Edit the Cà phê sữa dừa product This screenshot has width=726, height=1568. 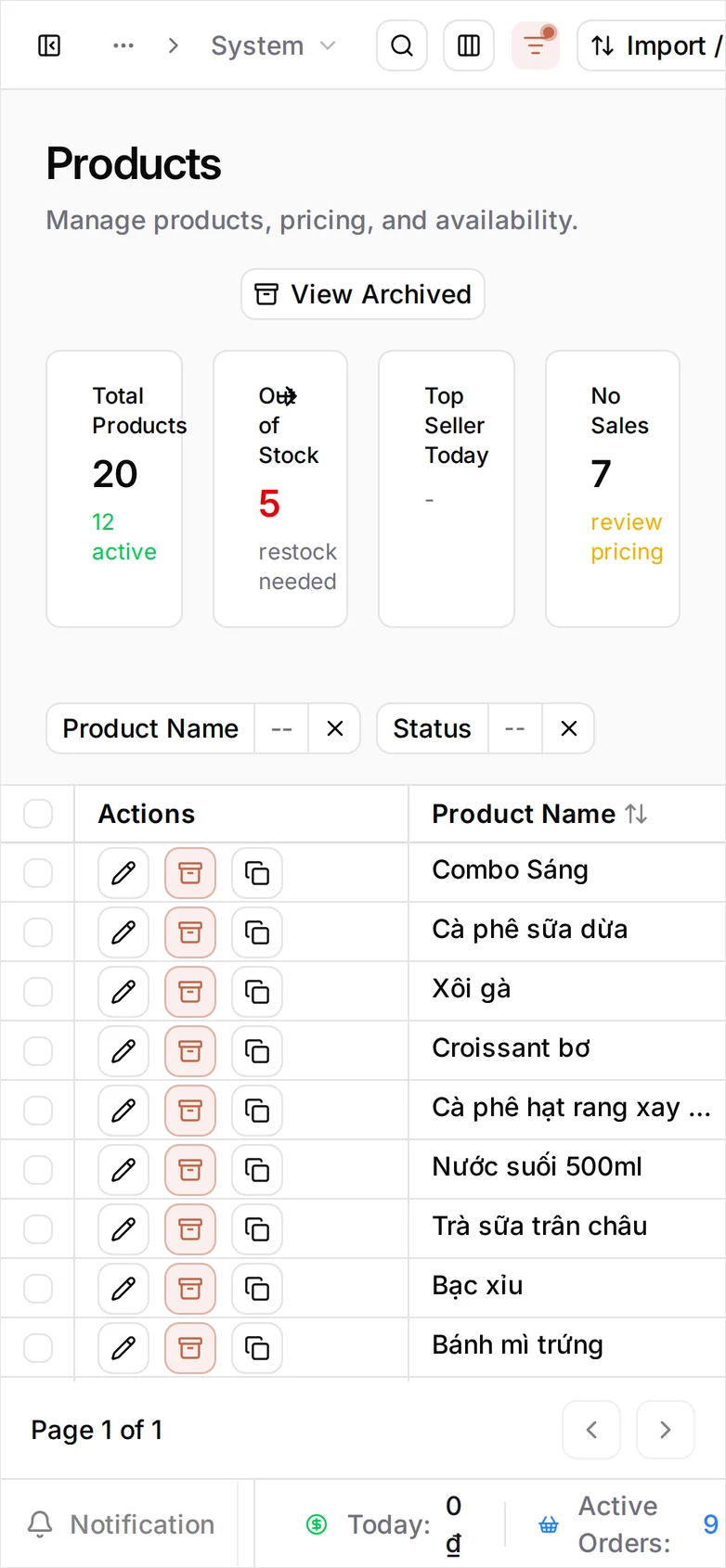(123, 932)
